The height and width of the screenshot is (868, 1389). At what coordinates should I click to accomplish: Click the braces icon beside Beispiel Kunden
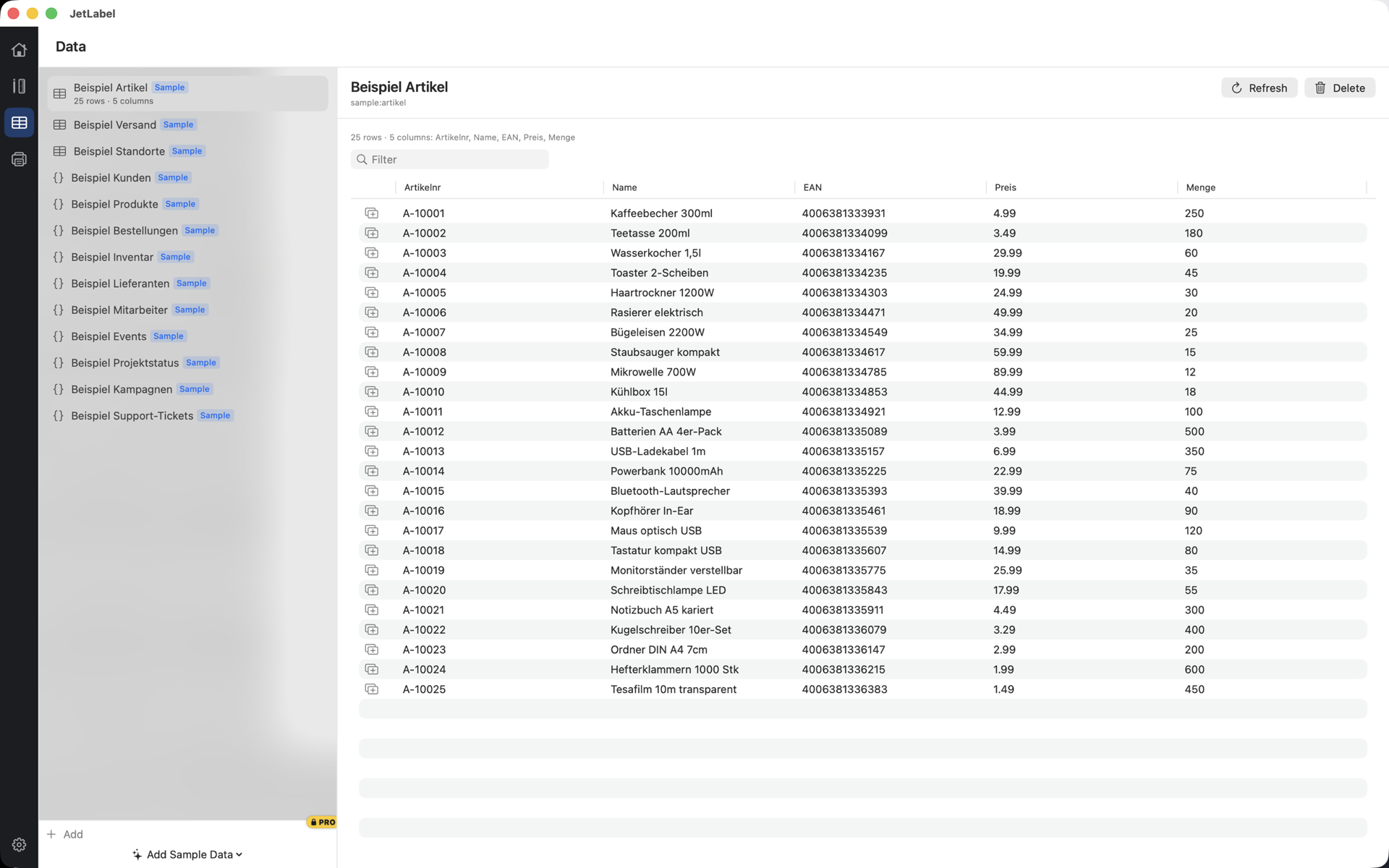point(59,178)
